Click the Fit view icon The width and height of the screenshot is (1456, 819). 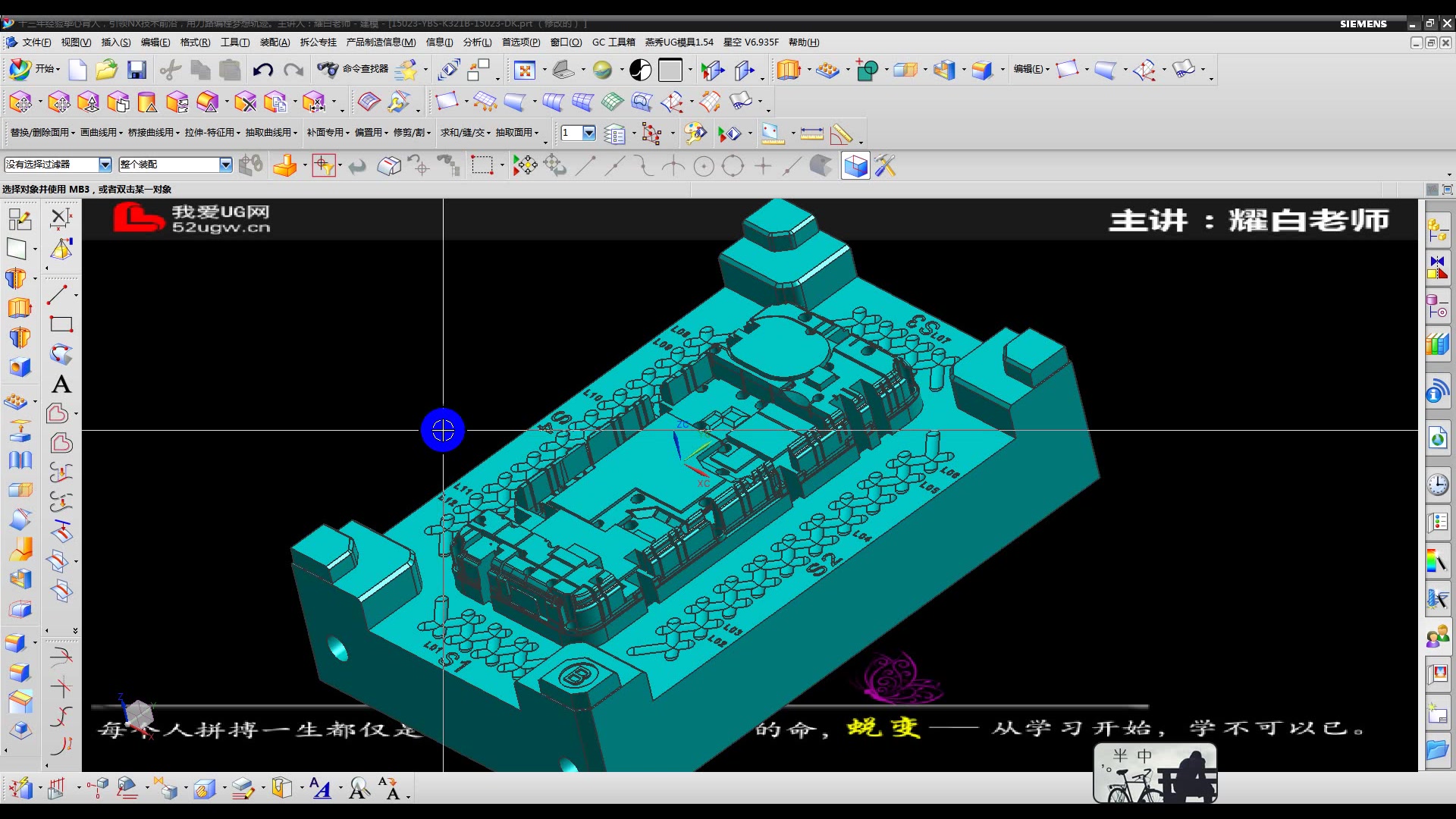coord(524,71)
